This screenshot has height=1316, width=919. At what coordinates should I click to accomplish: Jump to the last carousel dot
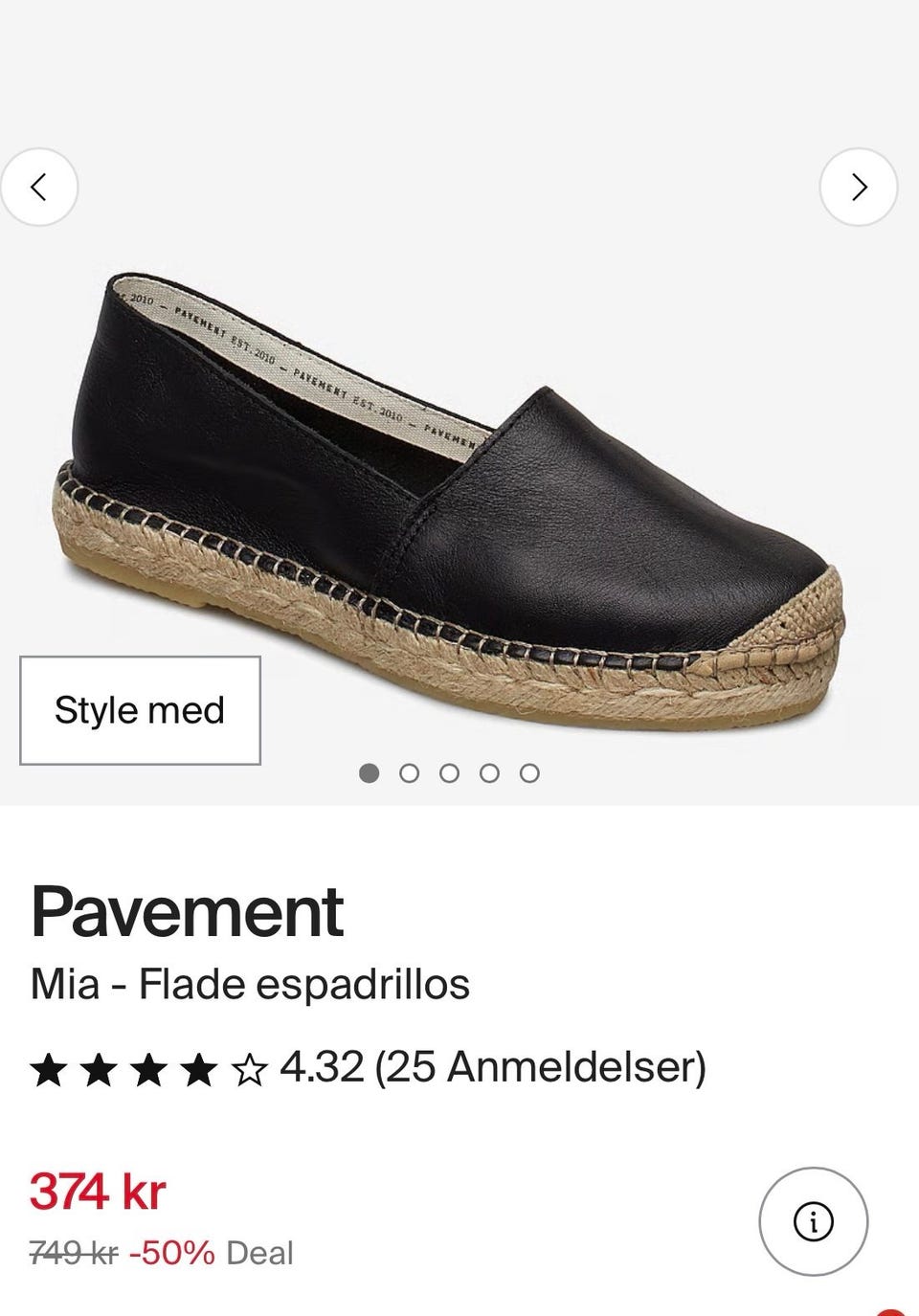529,772
